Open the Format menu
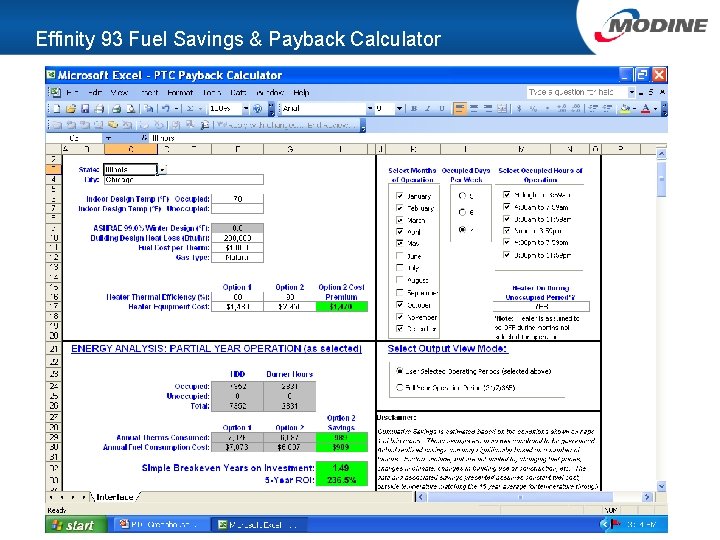The image size is (720, 540). [x=180, y=92]
